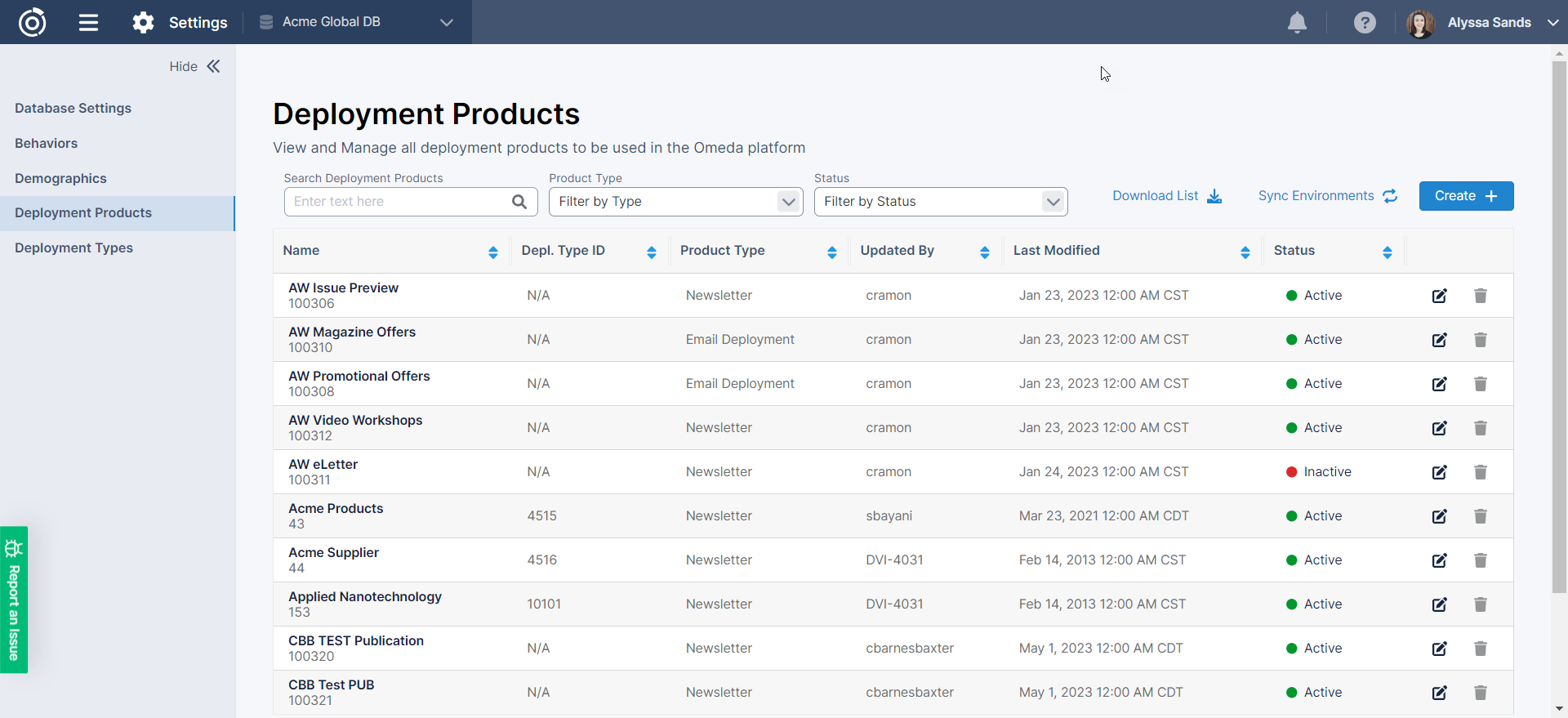
Task: Go to Deployment Types in sidebar
Action: [73, 248]
